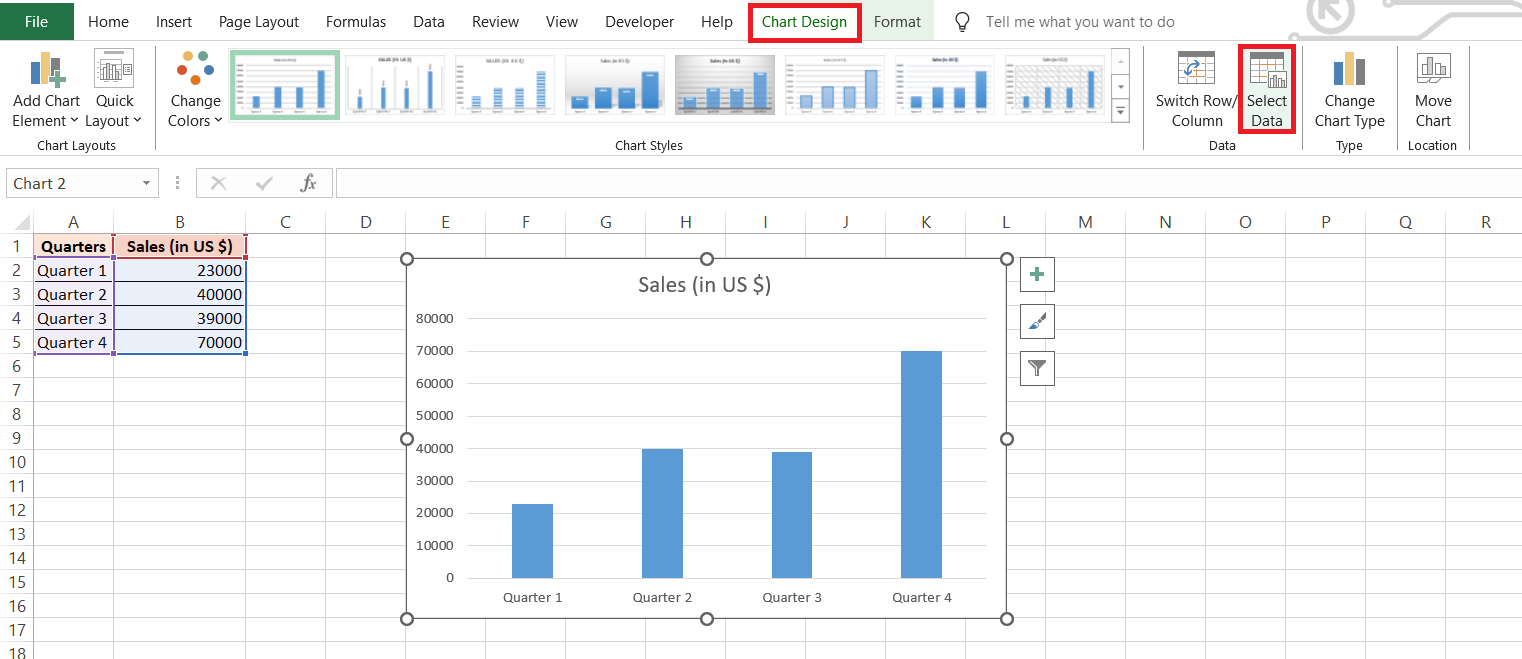This screenshot has height=659, width=1522.
Task: Click the formula bar cancel X icon
Action: pos(219,183)
